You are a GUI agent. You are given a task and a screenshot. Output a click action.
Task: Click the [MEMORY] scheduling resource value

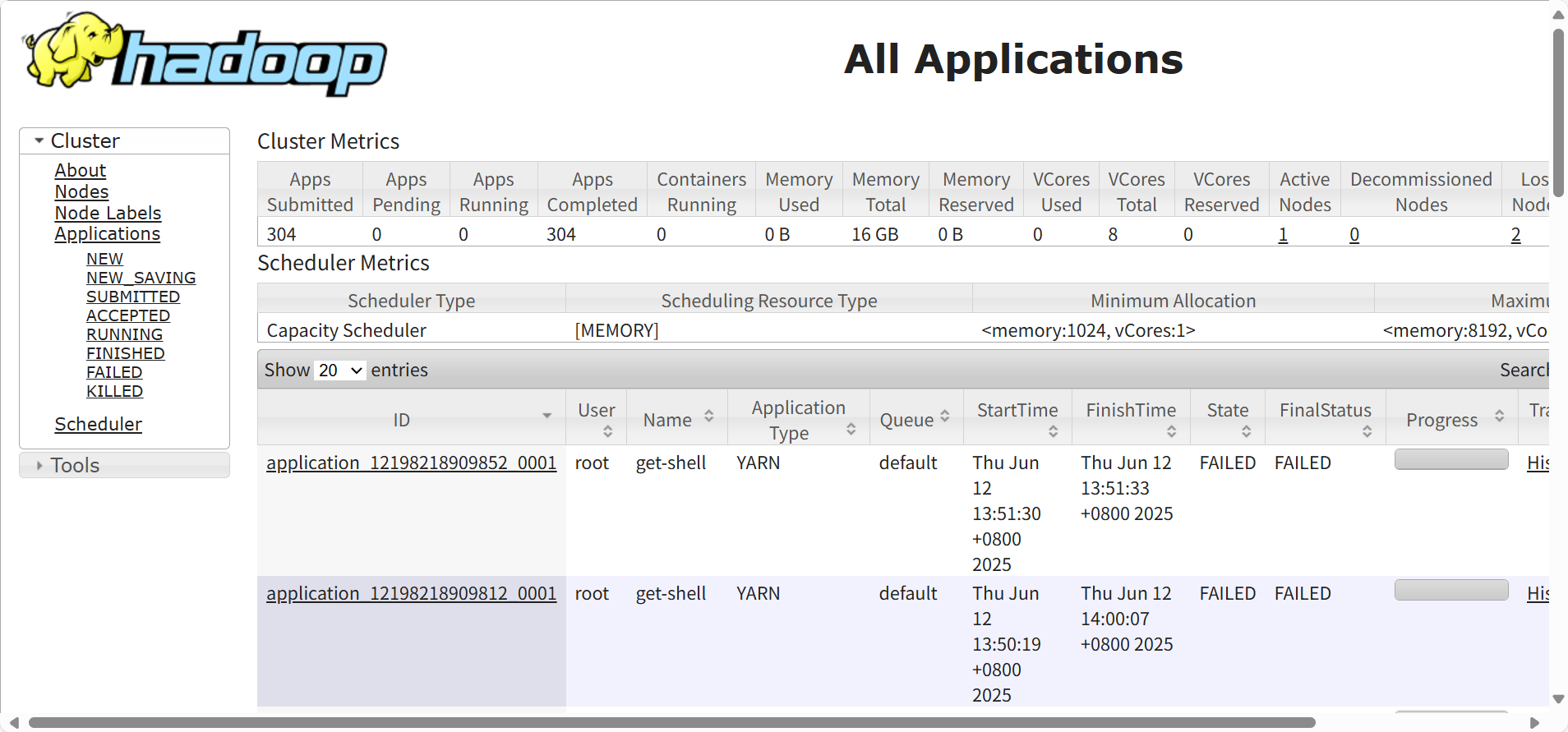click(x=616, y=330)
